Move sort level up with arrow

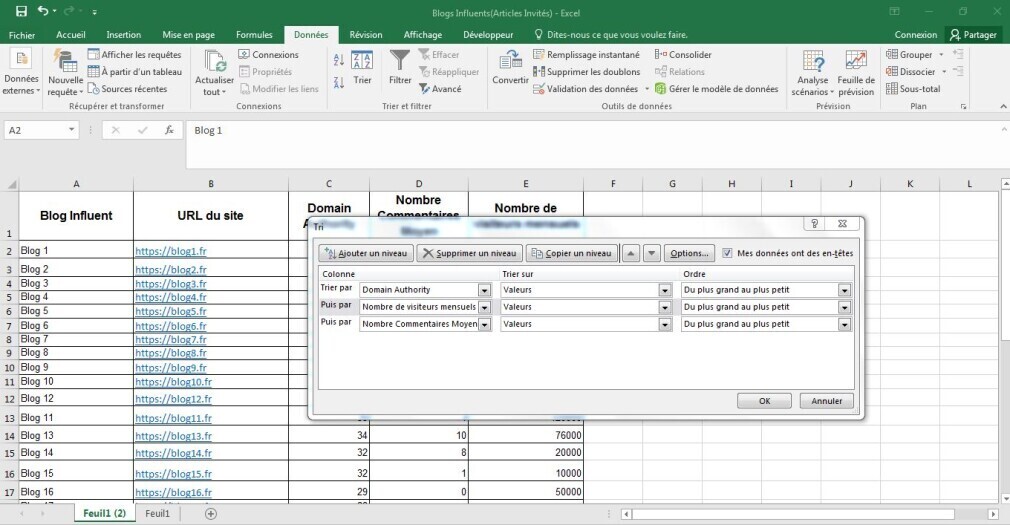tap(631, 254)
